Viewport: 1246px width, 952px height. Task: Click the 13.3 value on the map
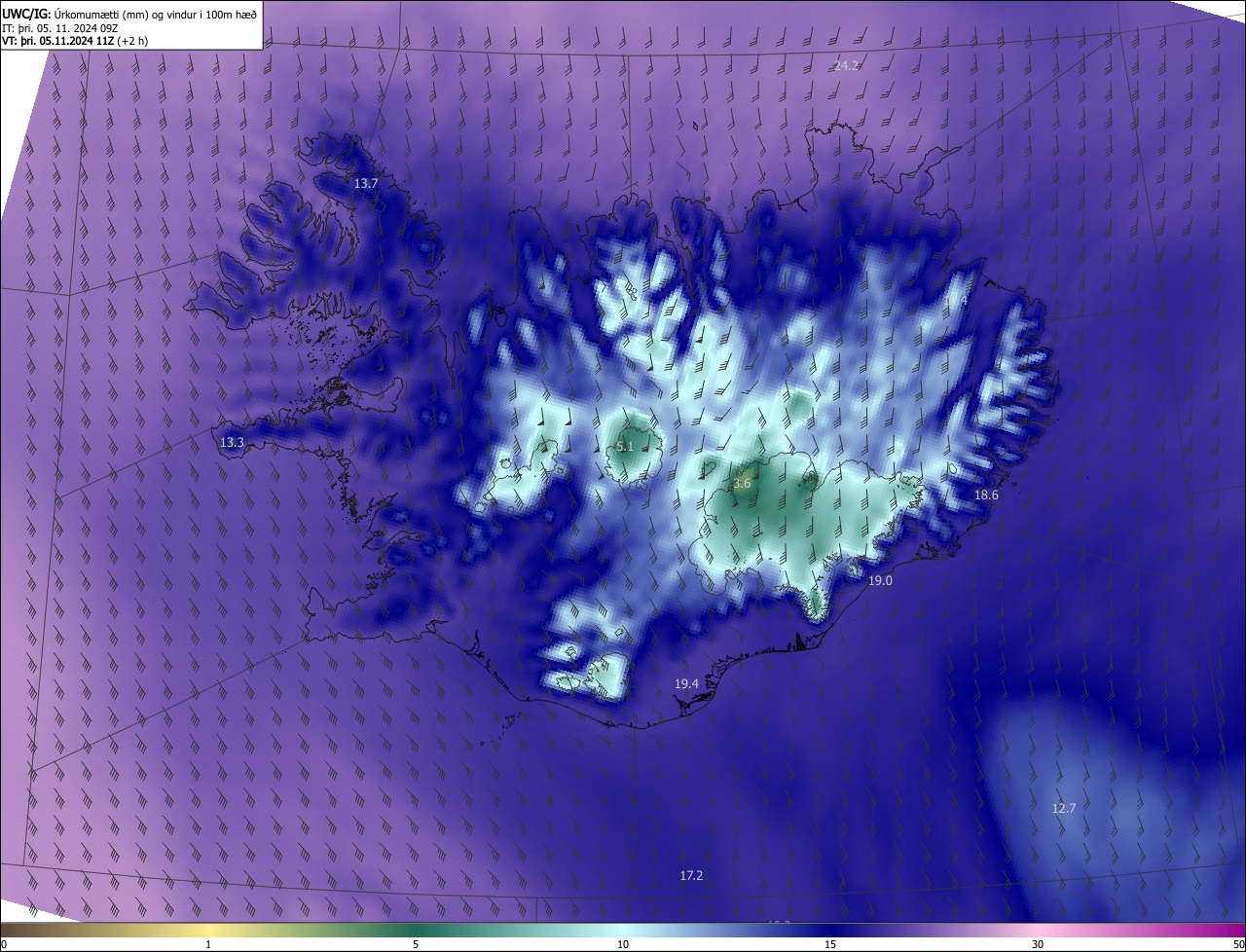point(232,442)
